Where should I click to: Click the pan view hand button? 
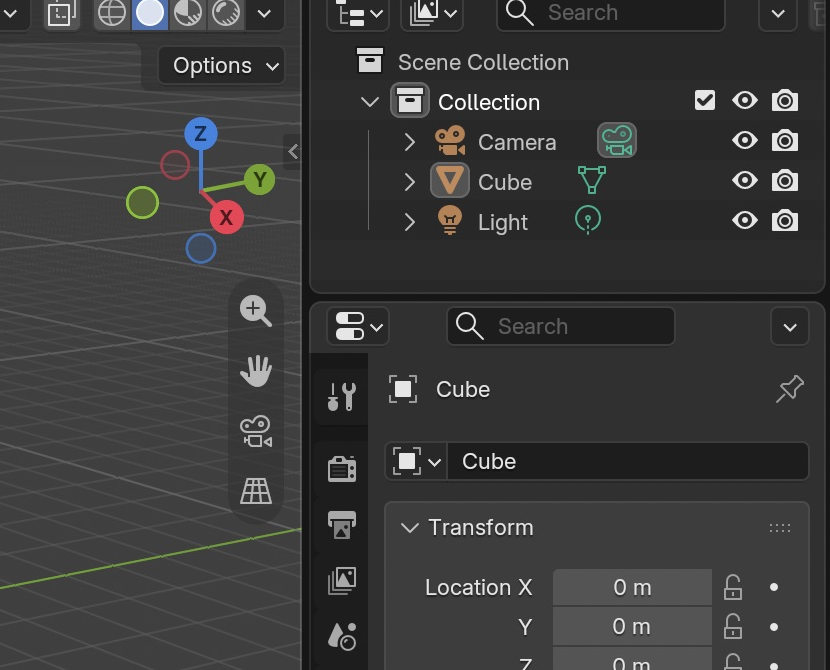pyautogui.click(x=256, y=370)
